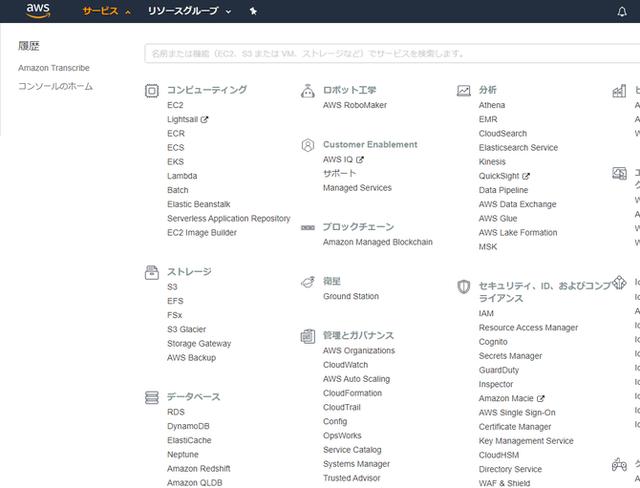The height and width of the screenshot is (488, 640).
Task: Open DynamoDB
Action: coord(188,426)
